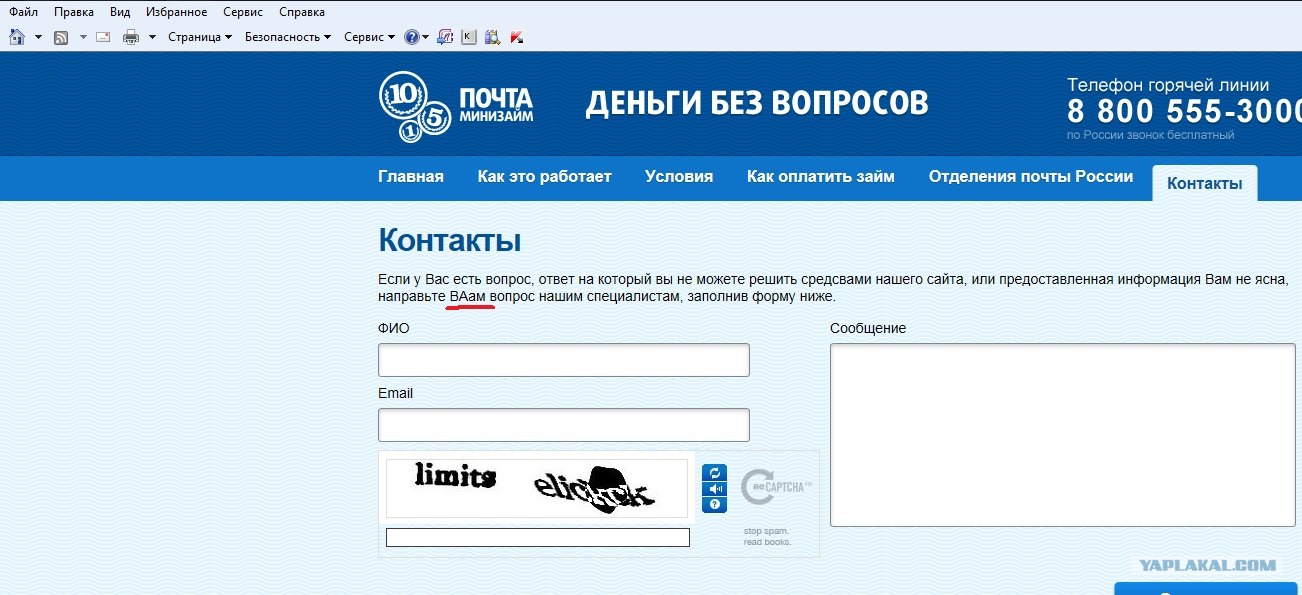
Task: Click into the CAPTCHA answer field
Action: 538,538
